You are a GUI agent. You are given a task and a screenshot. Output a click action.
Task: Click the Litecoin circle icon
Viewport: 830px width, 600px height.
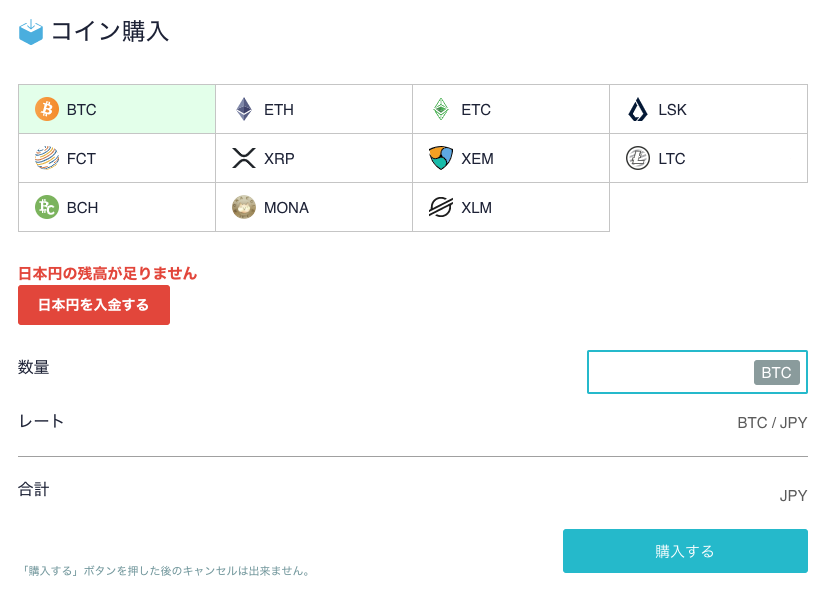click(638, 158)
